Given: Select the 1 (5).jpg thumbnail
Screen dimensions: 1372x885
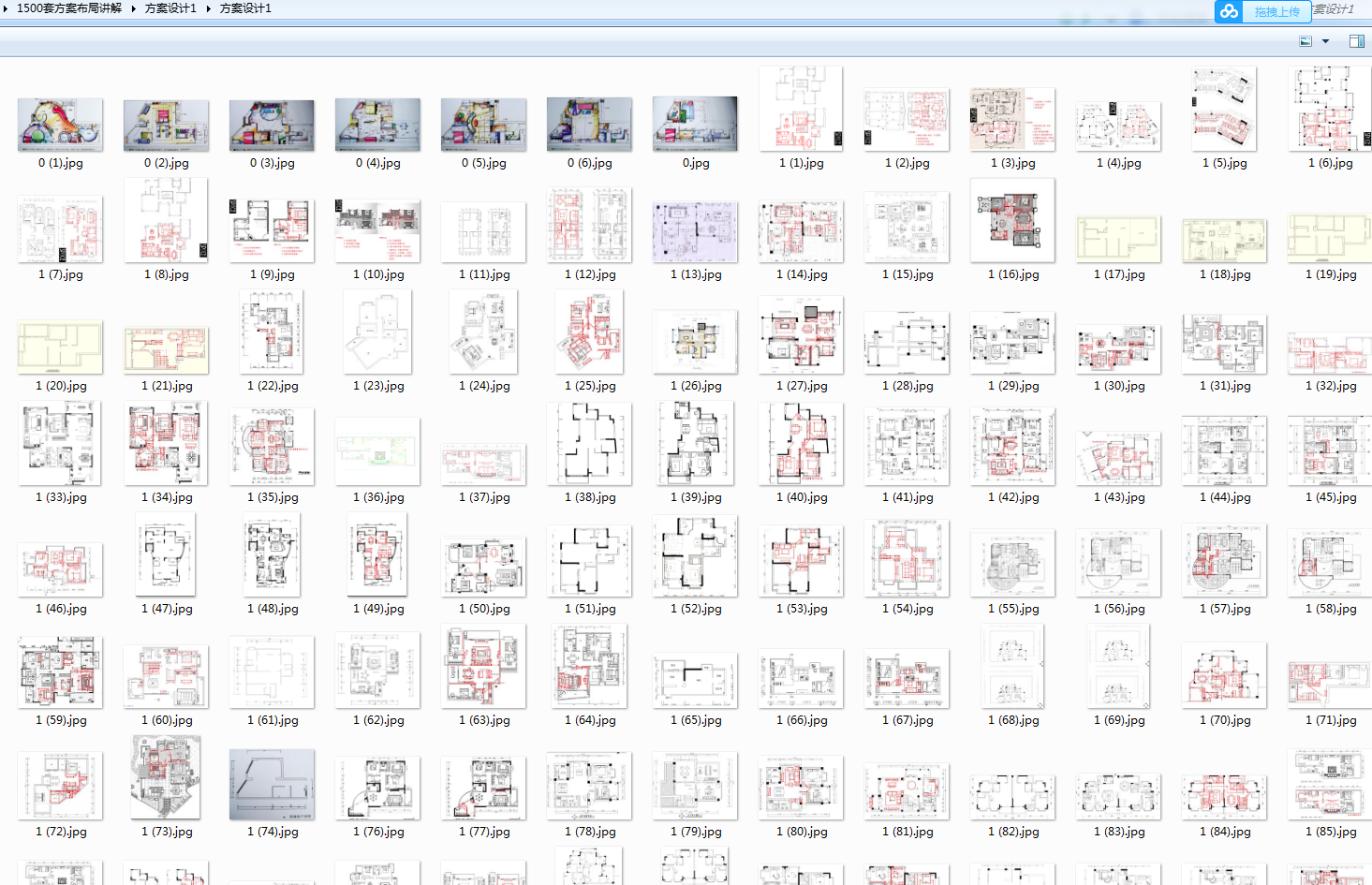Looking at the screenshot, I should coord(1224,109).
